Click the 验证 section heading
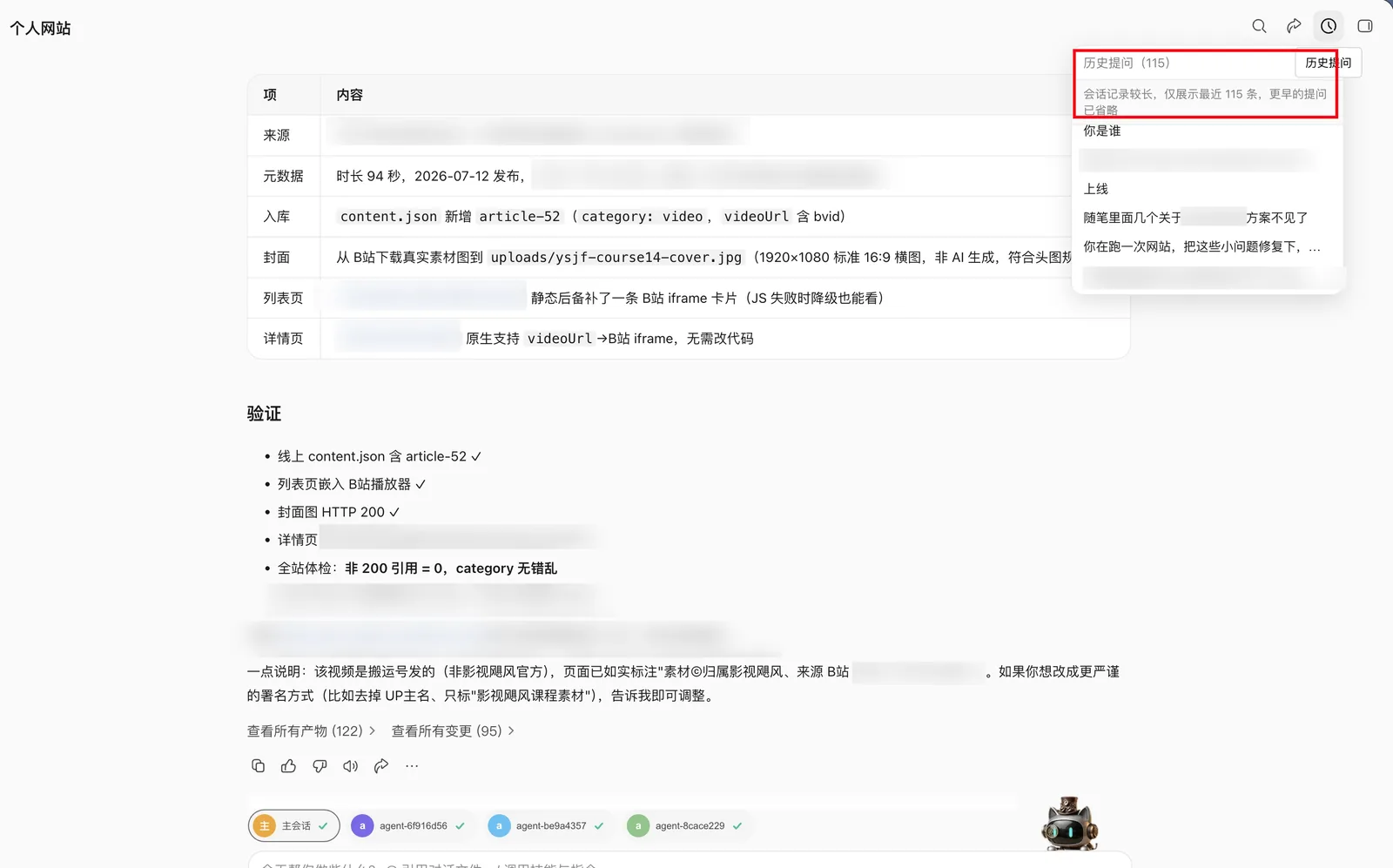 (x=264, y=414)
